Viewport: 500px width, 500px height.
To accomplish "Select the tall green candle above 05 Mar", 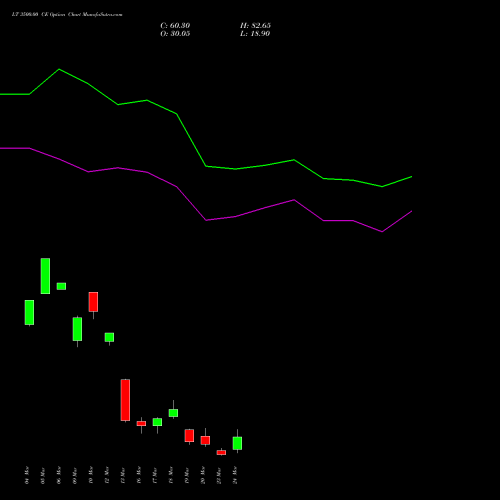I will click(45, 276).
